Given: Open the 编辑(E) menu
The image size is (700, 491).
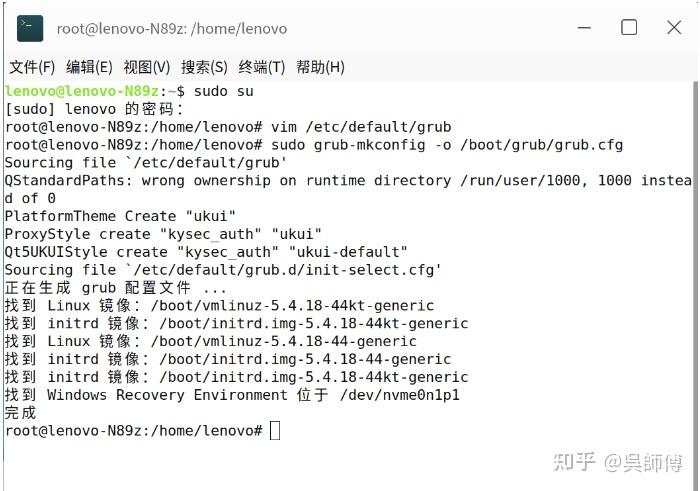Looking at the screenshot, I should [89, 67].
